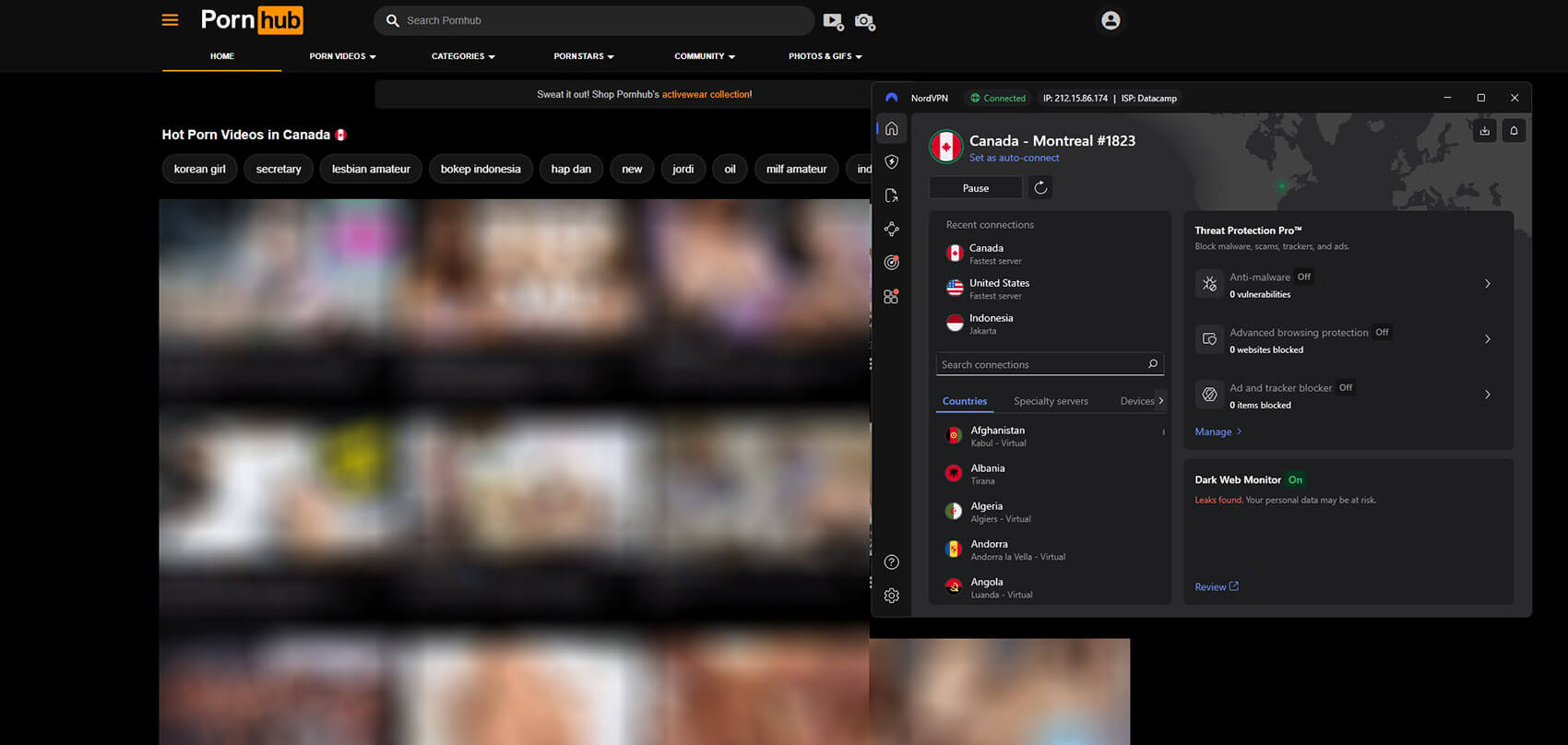1568x745 pixels.
Task: Click Set as auto-connect link
Action: pos(1014,158)
